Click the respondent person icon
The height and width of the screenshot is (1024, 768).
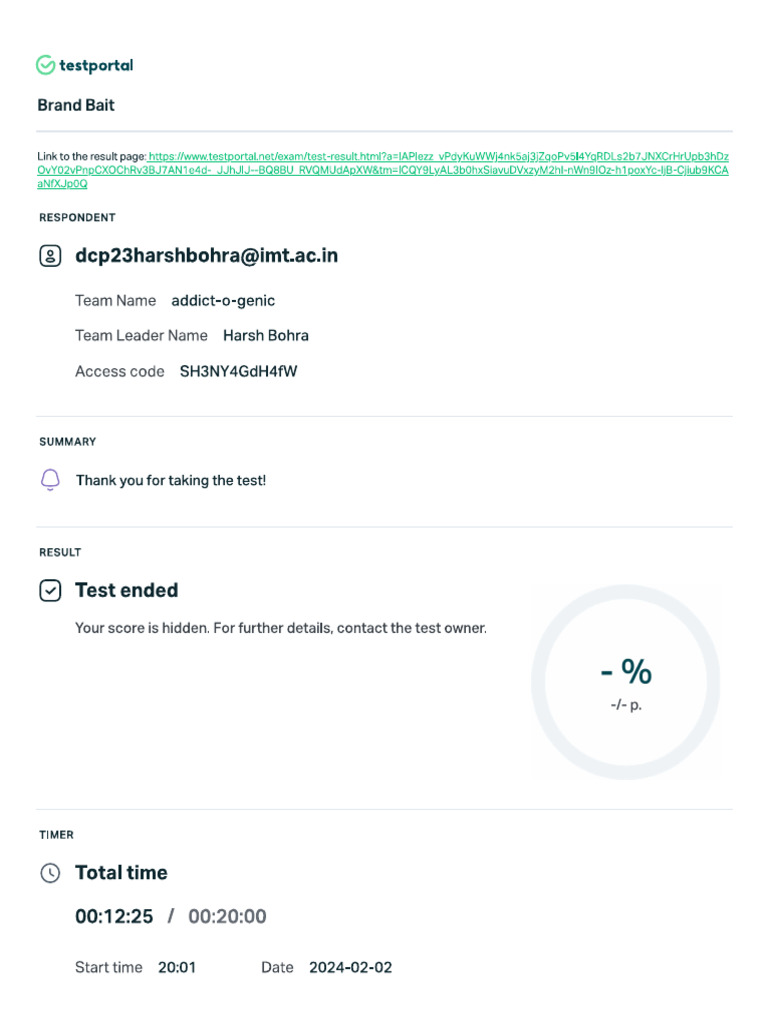pos(50,256)
